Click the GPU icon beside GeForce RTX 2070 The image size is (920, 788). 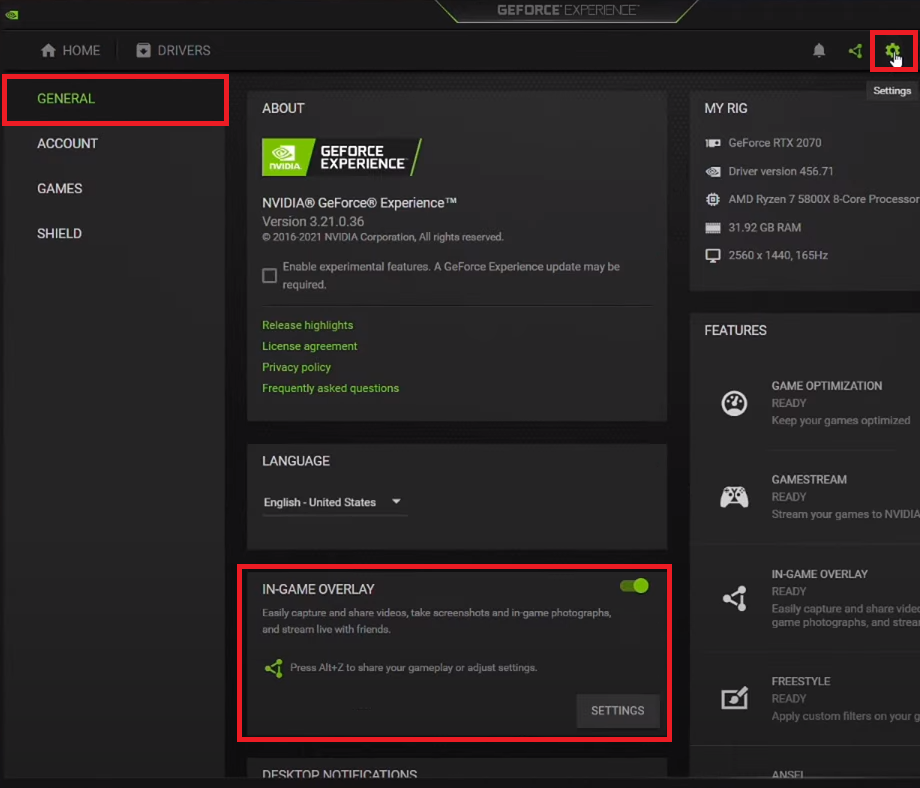[713, 143]
